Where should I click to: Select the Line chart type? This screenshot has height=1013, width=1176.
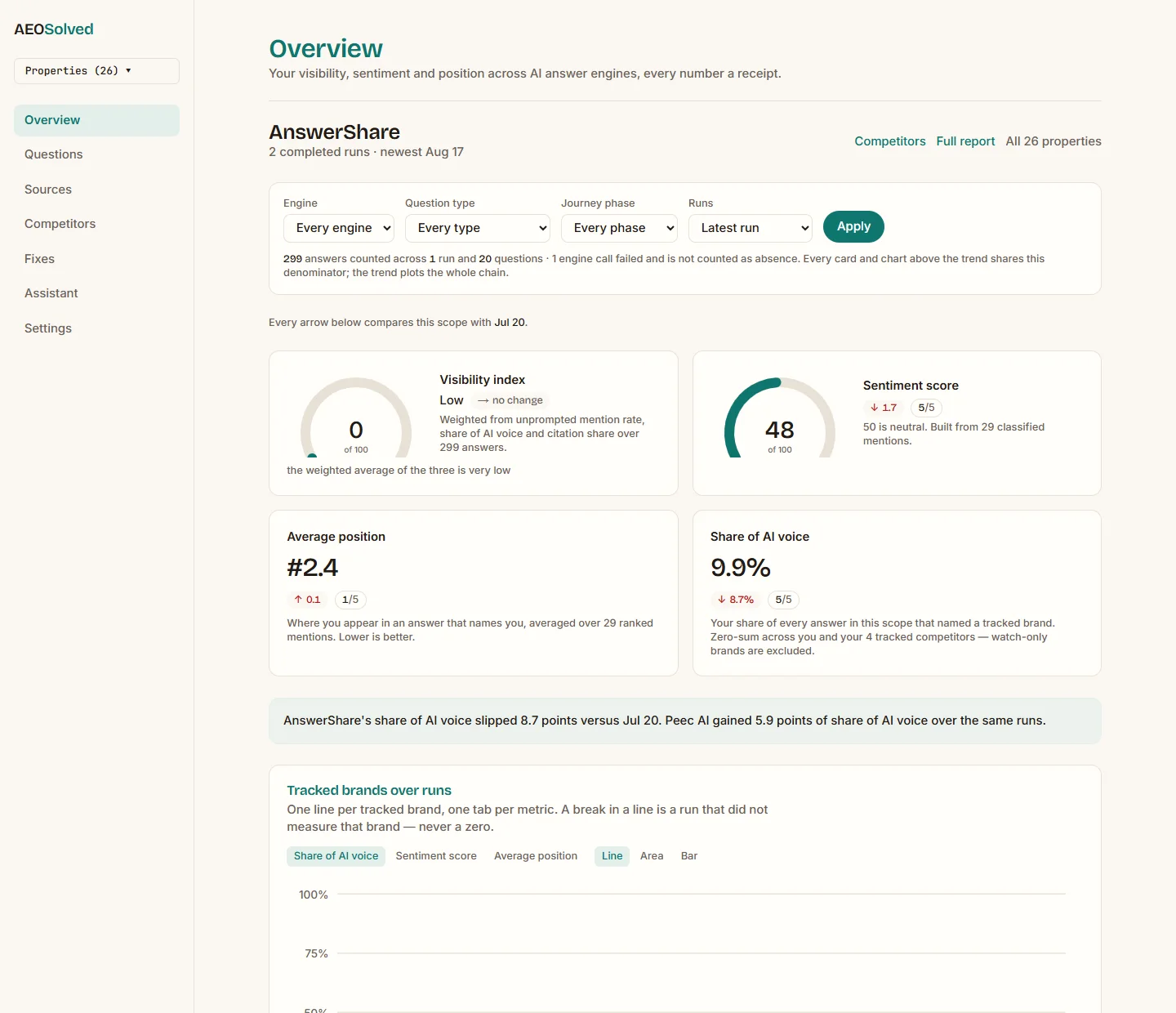point(612,856)
